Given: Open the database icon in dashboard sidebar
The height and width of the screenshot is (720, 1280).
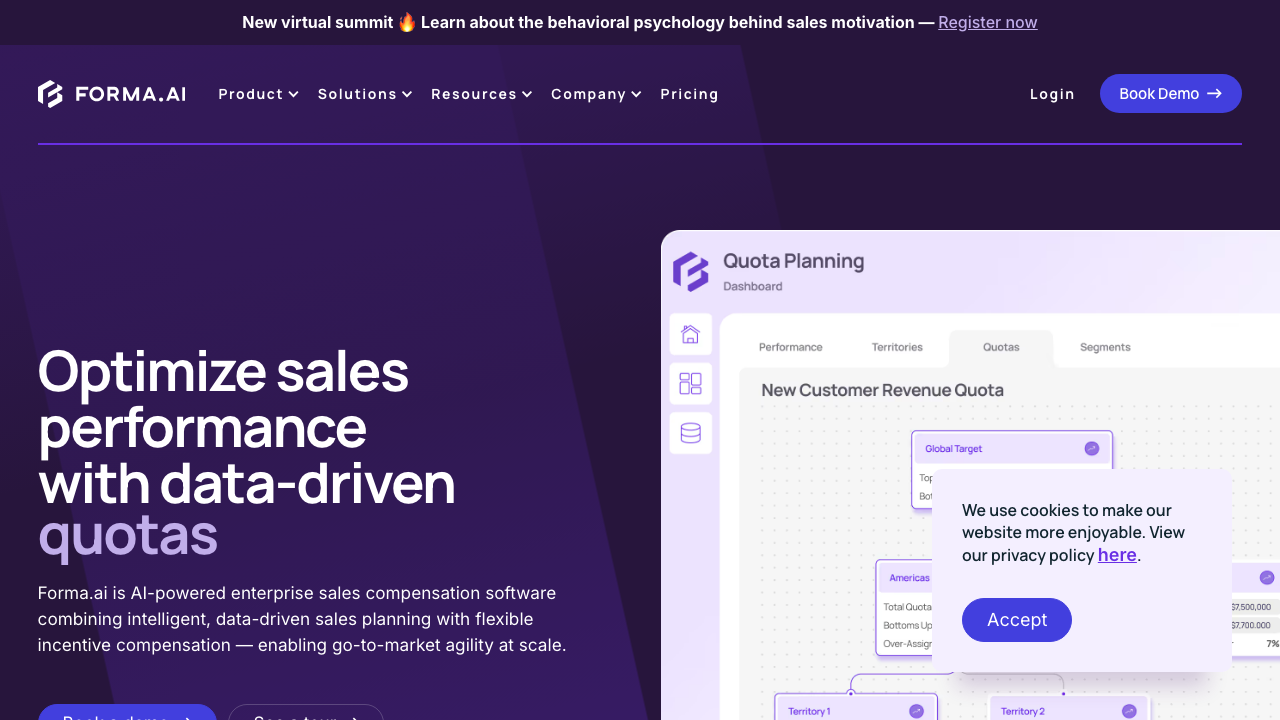Looking at the screenshot, I should click(690, 433).
